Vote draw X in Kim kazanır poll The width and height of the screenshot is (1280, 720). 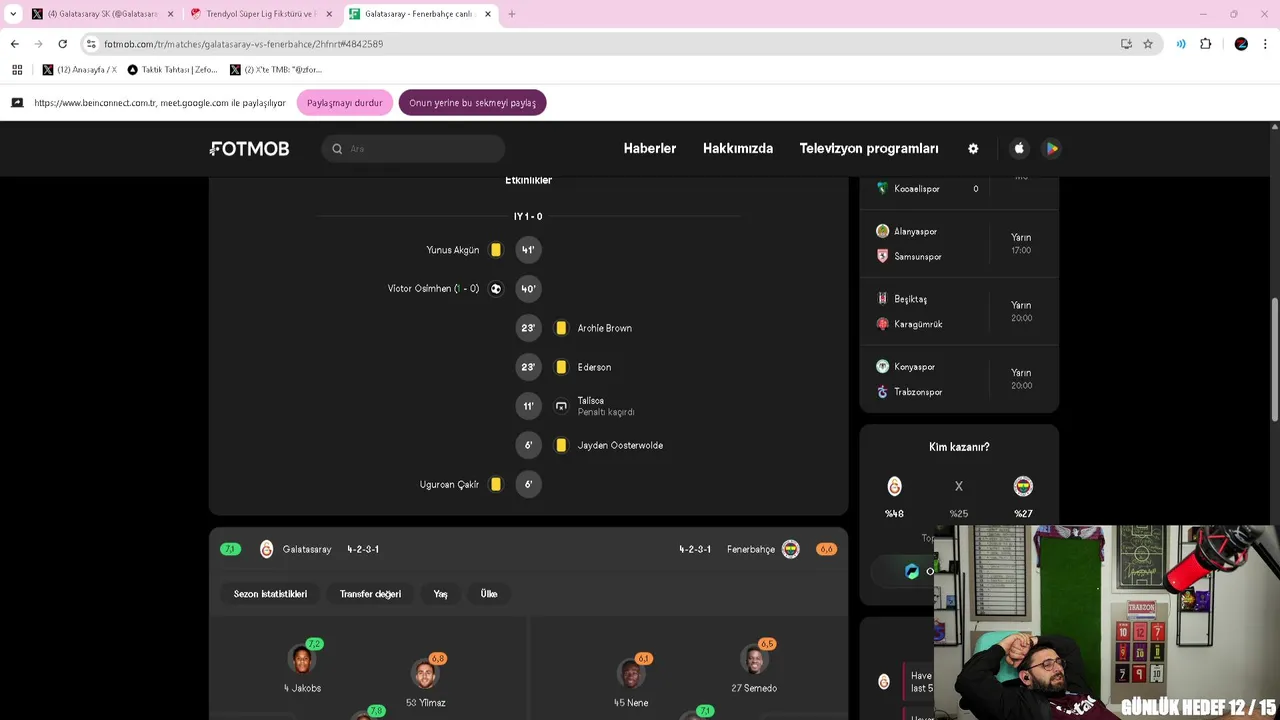pos(959,487)
